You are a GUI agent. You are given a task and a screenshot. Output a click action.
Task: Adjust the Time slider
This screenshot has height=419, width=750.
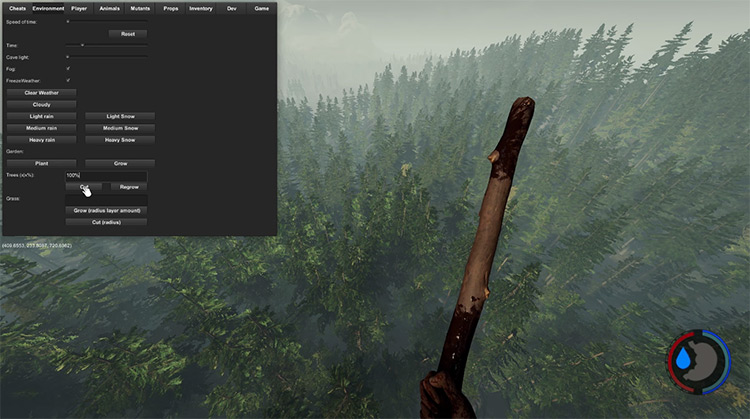106,45
